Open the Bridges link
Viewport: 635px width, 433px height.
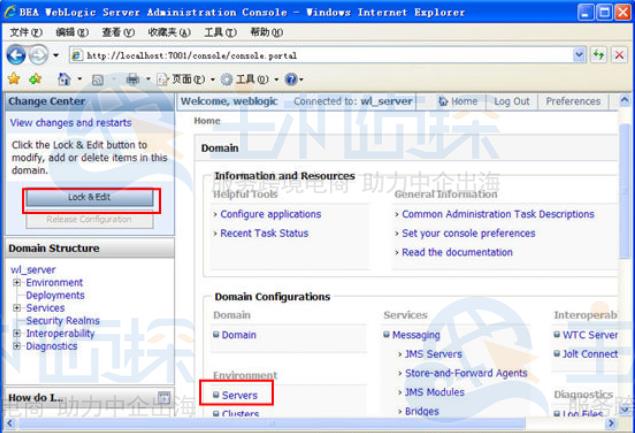[x=422, y=411]
